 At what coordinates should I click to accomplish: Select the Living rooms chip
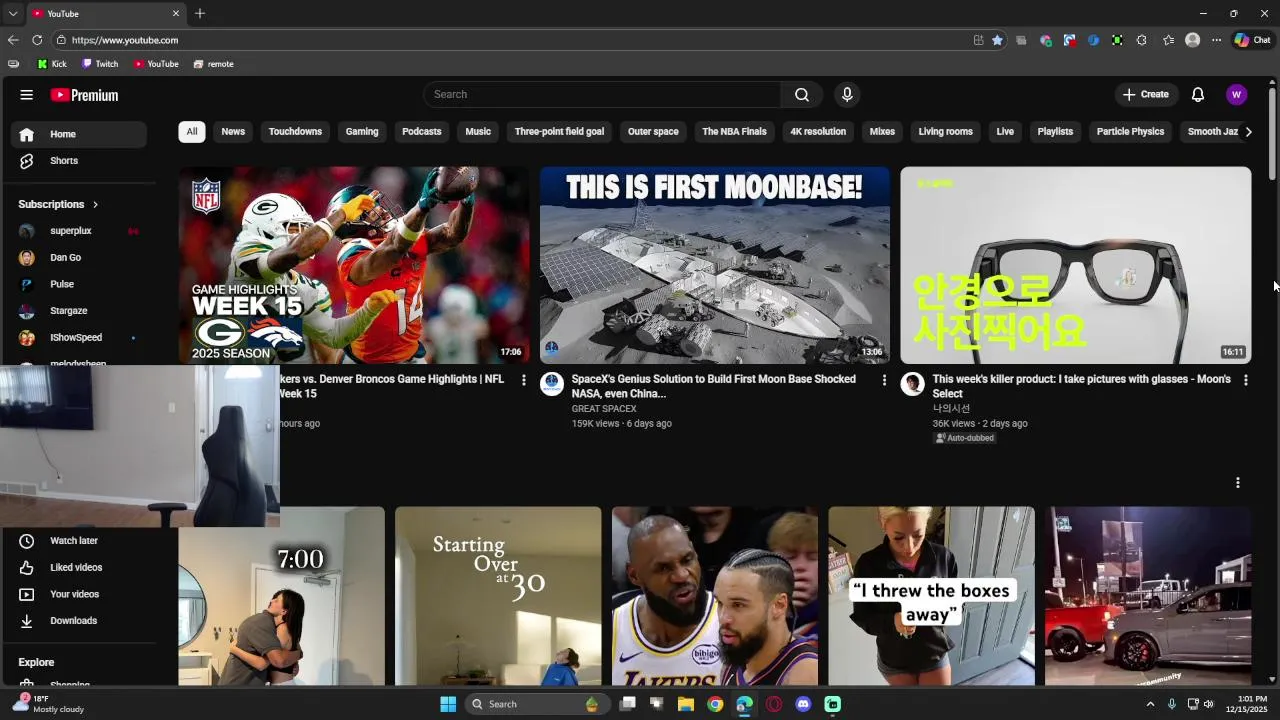[946, 132]
